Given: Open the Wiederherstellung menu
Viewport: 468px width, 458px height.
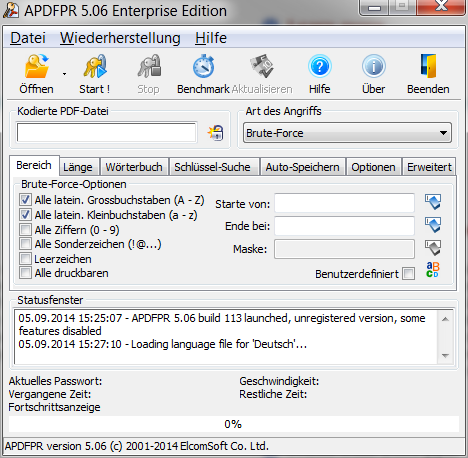Looking at the screenshot, I should click(x=120, y=38).
